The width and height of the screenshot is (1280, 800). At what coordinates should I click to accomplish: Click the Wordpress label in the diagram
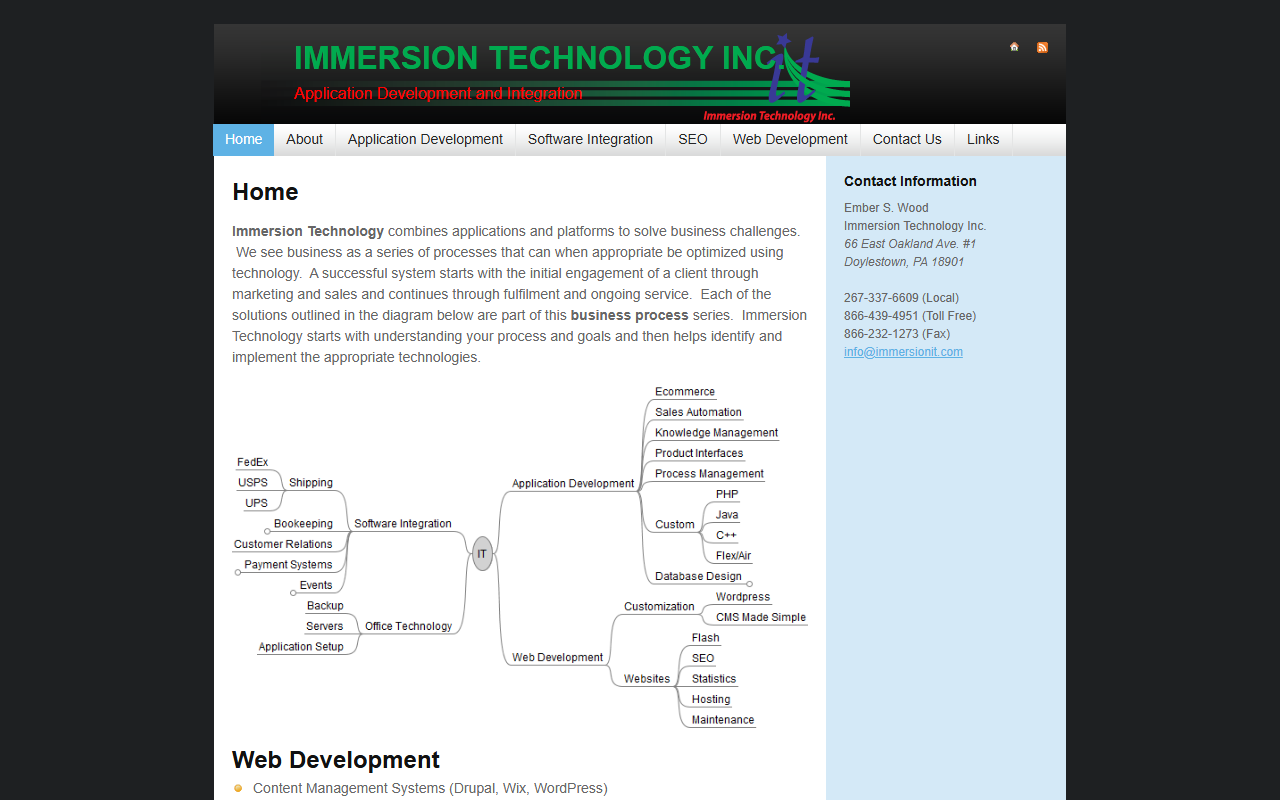(743, 596)
